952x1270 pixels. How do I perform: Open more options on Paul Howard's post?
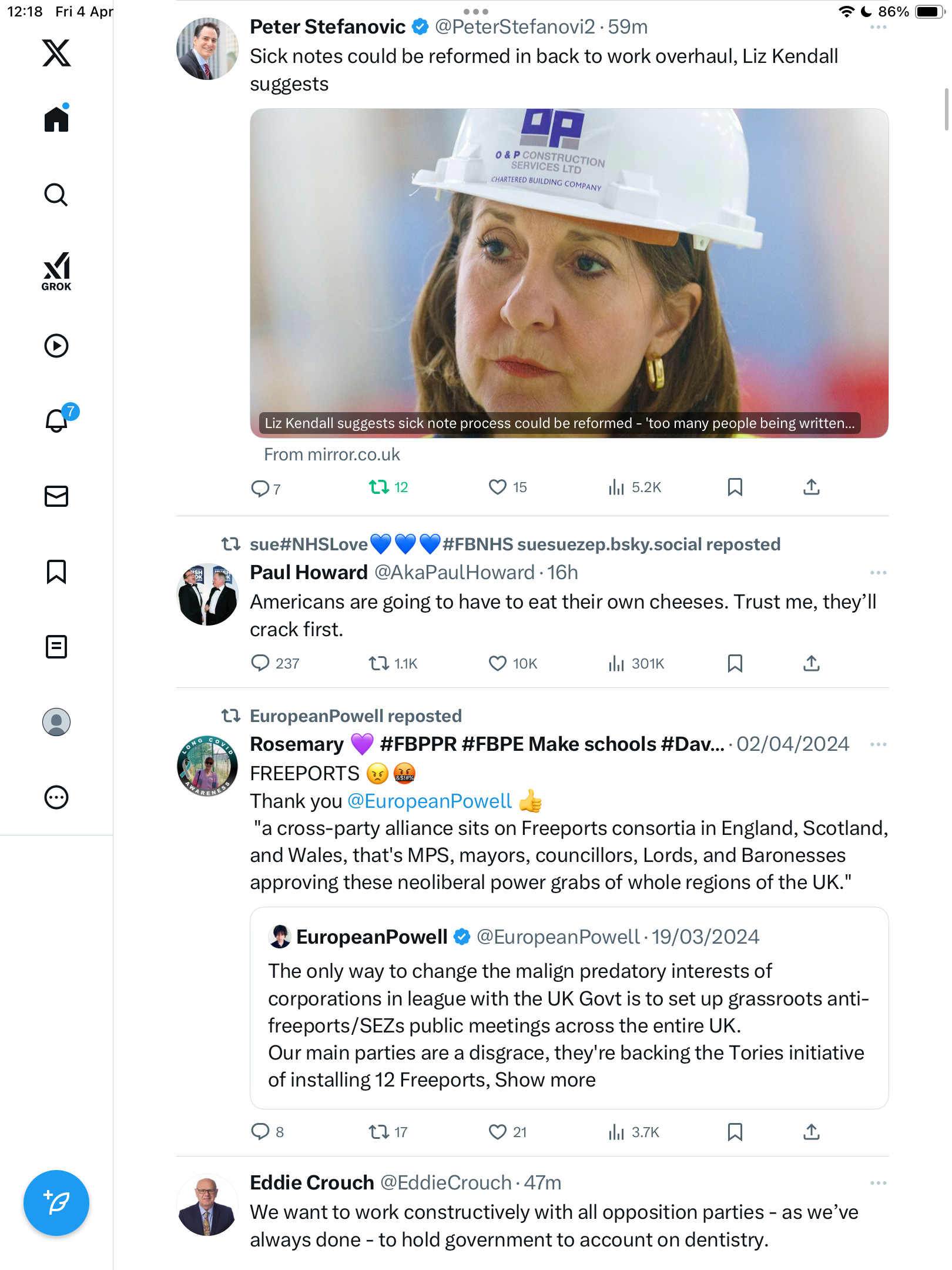(879, 573)
